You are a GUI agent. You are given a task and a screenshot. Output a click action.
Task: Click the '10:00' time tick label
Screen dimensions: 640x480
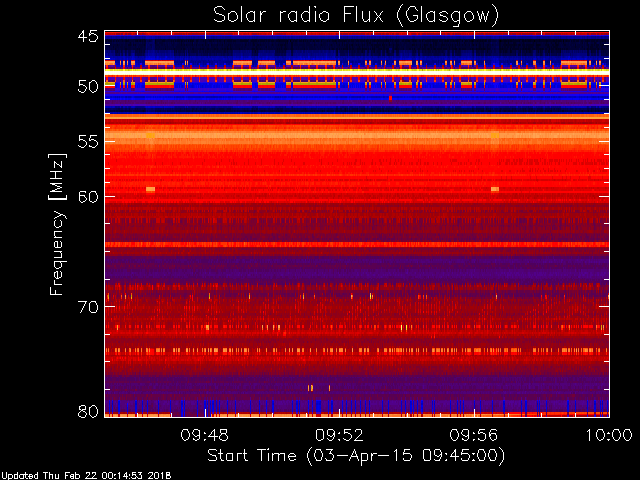point(609,435)
